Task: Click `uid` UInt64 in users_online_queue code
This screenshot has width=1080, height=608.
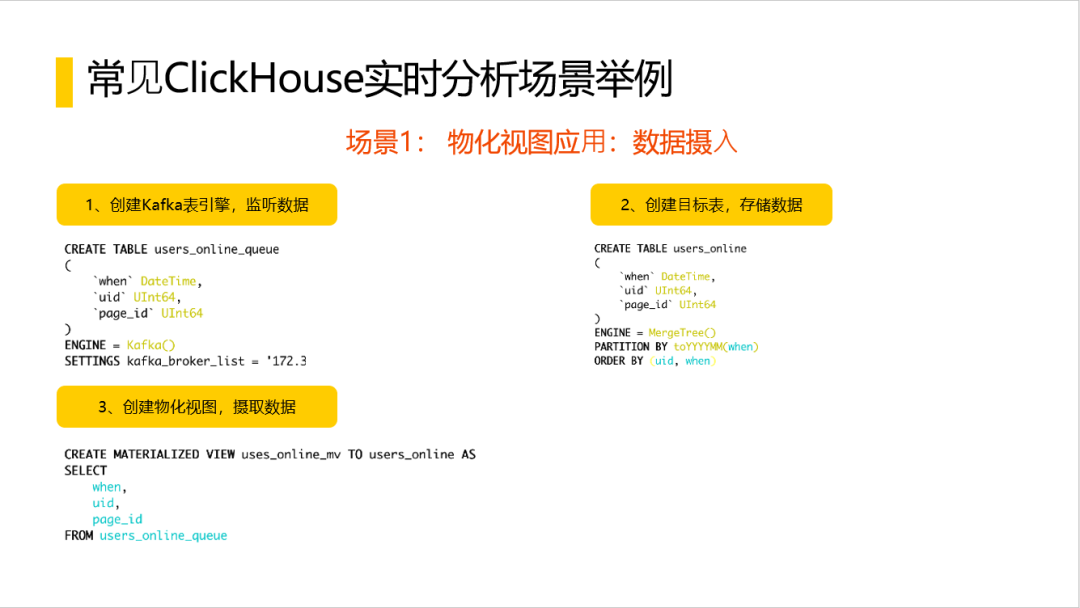Action: pyautogui.click(x=136, y=297)
